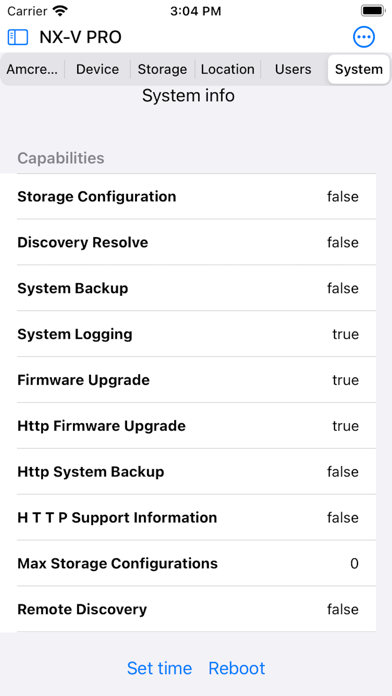Open the more options ellipsis menu
The image size is (392, 696).
click(364, 37)
